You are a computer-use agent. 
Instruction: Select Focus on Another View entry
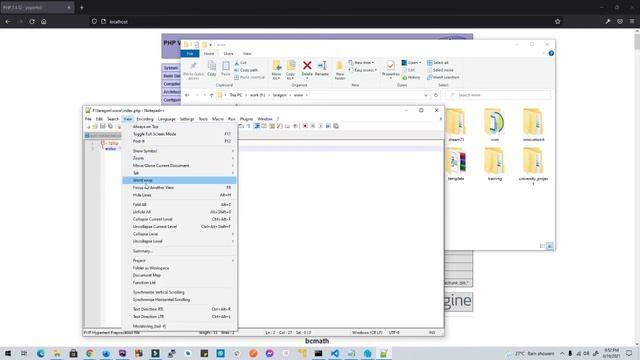[179, 187]
